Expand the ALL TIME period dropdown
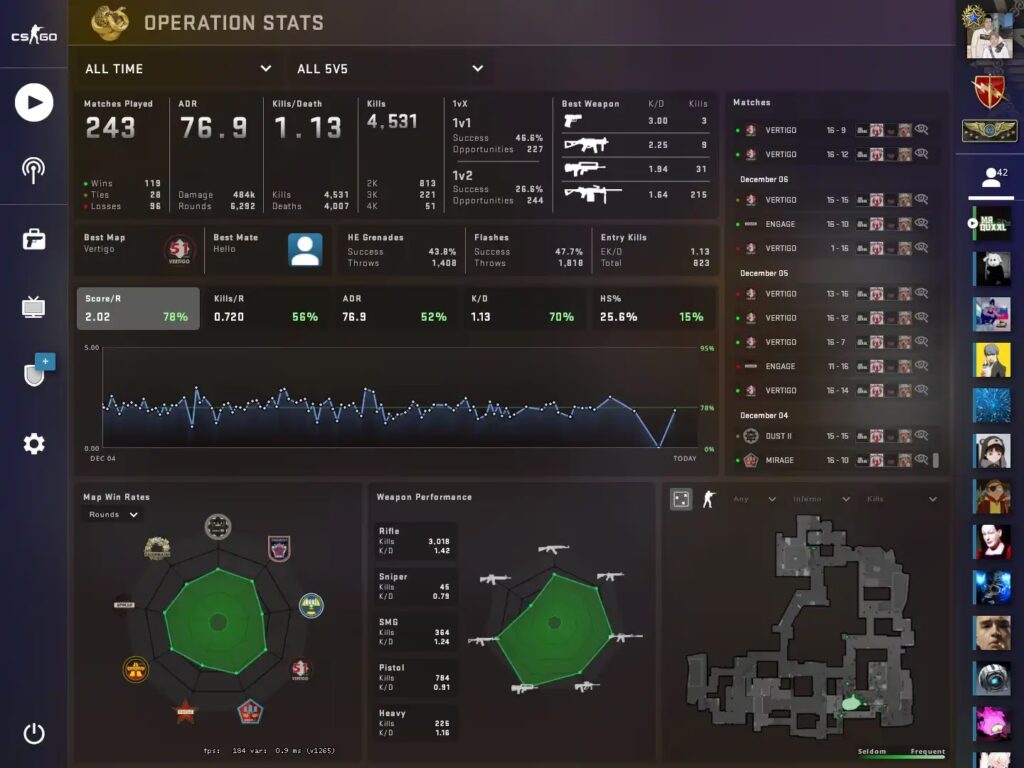The width and height of the screenshot is (1024, 768). [178, 69]
